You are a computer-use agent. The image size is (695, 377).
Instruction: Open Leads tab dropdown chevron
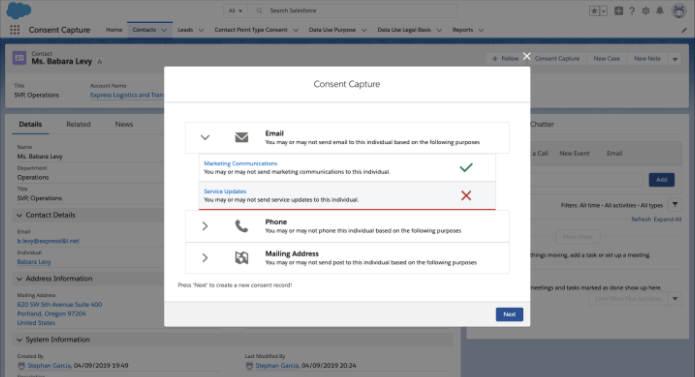coord(201,30)
